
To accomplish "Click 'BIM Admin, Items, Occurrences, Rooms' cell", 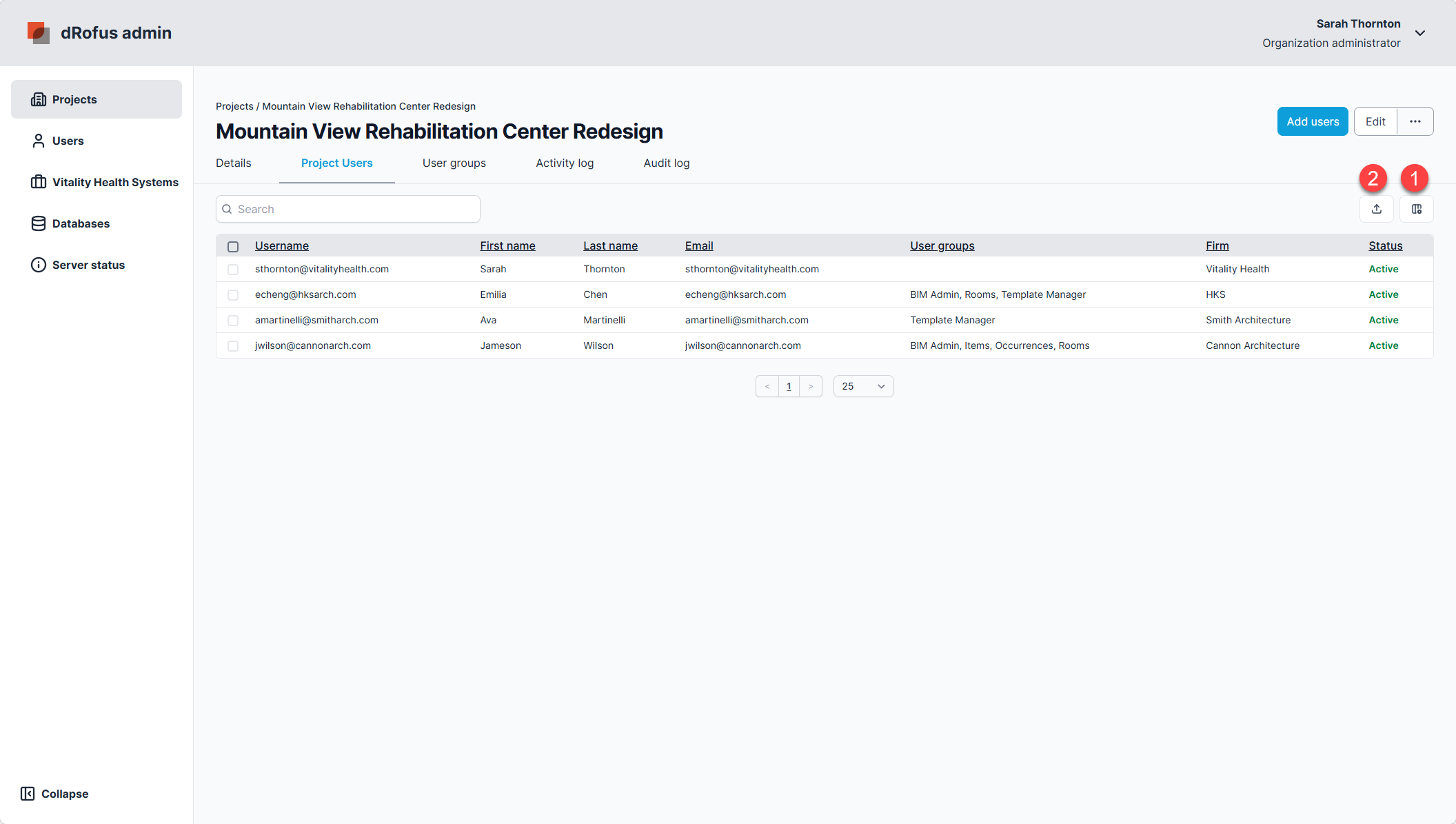I will pos(1000,345).
